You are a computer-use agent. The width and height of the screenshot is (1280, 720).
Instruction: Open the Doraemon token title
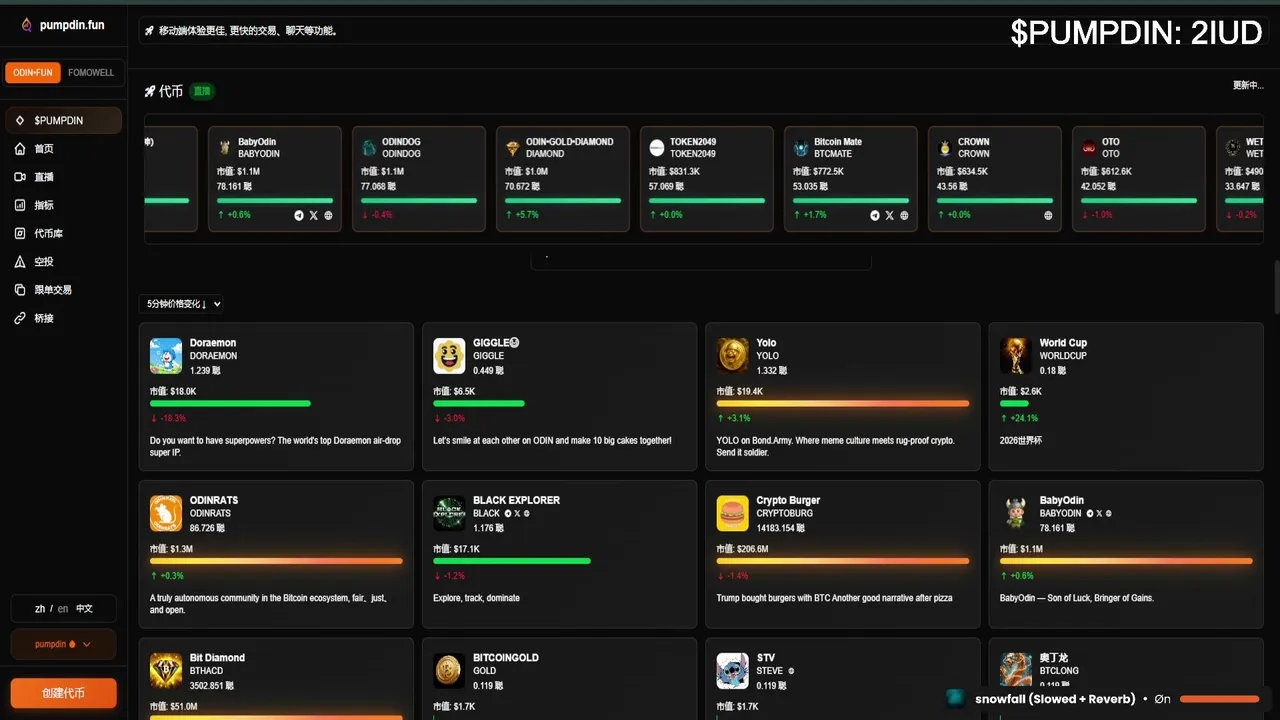(213, 343)
